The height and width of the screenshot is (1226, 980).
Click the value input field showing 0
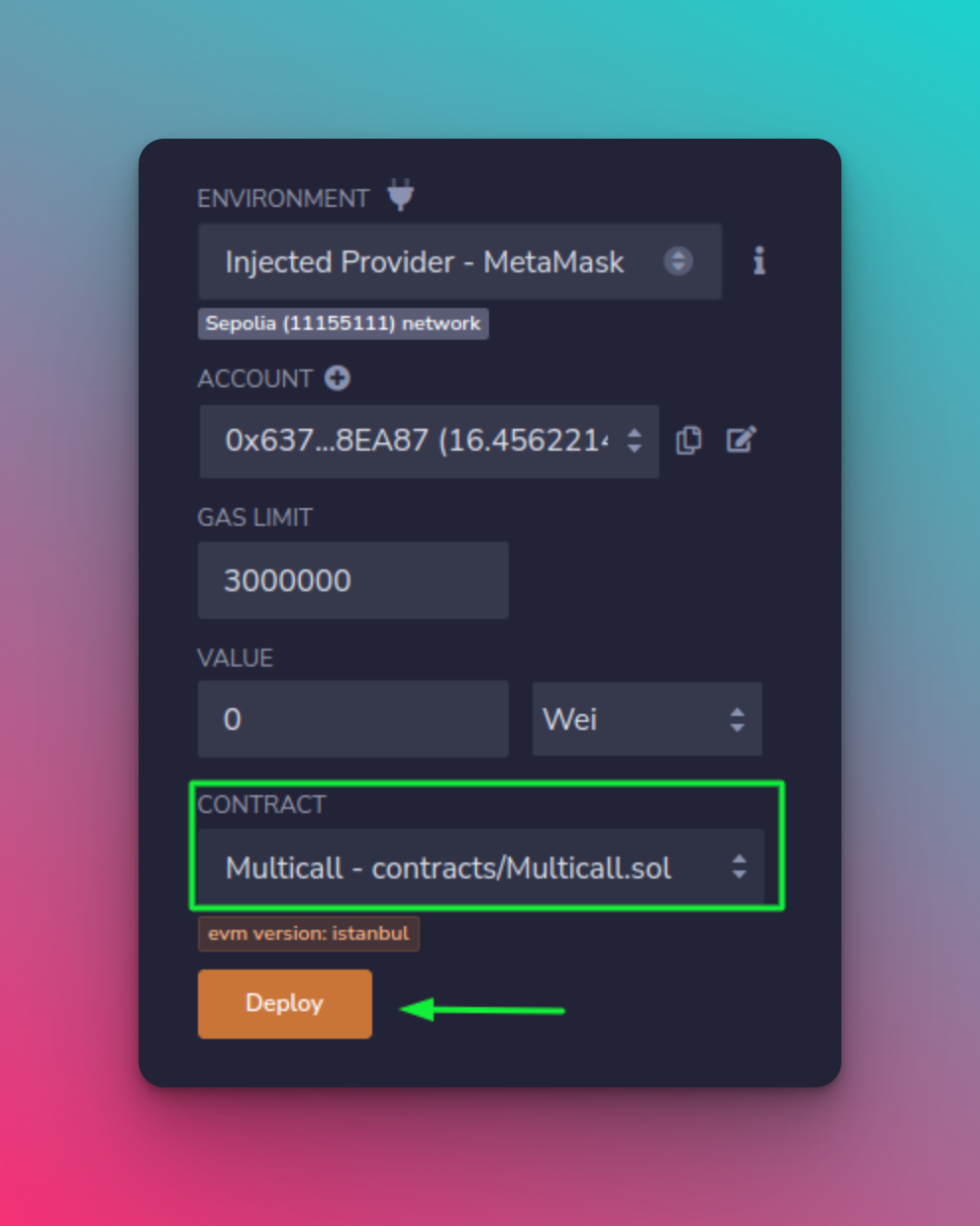pos(353,719)
